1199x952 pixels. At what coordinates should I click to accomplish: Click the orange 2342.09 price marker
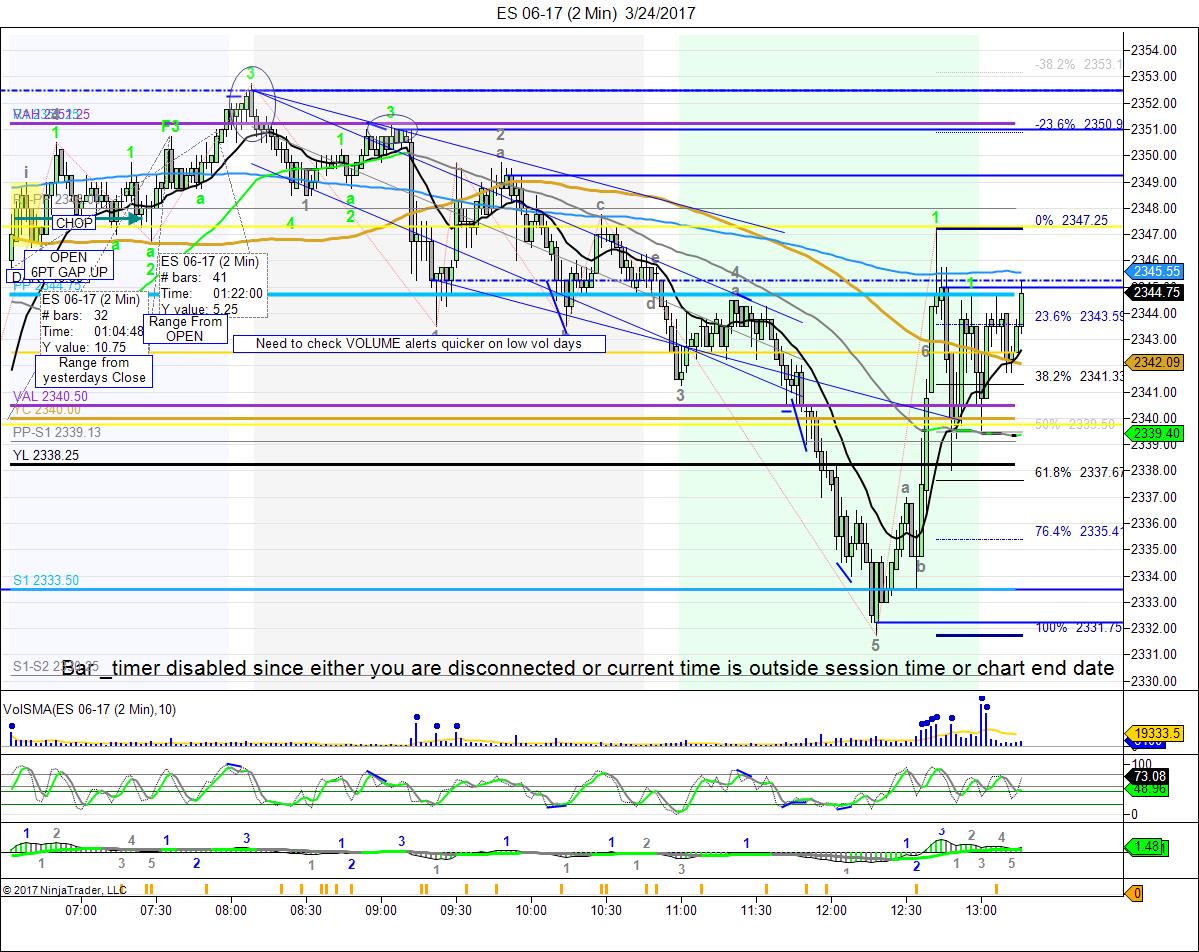click(x=1155, y=362)
